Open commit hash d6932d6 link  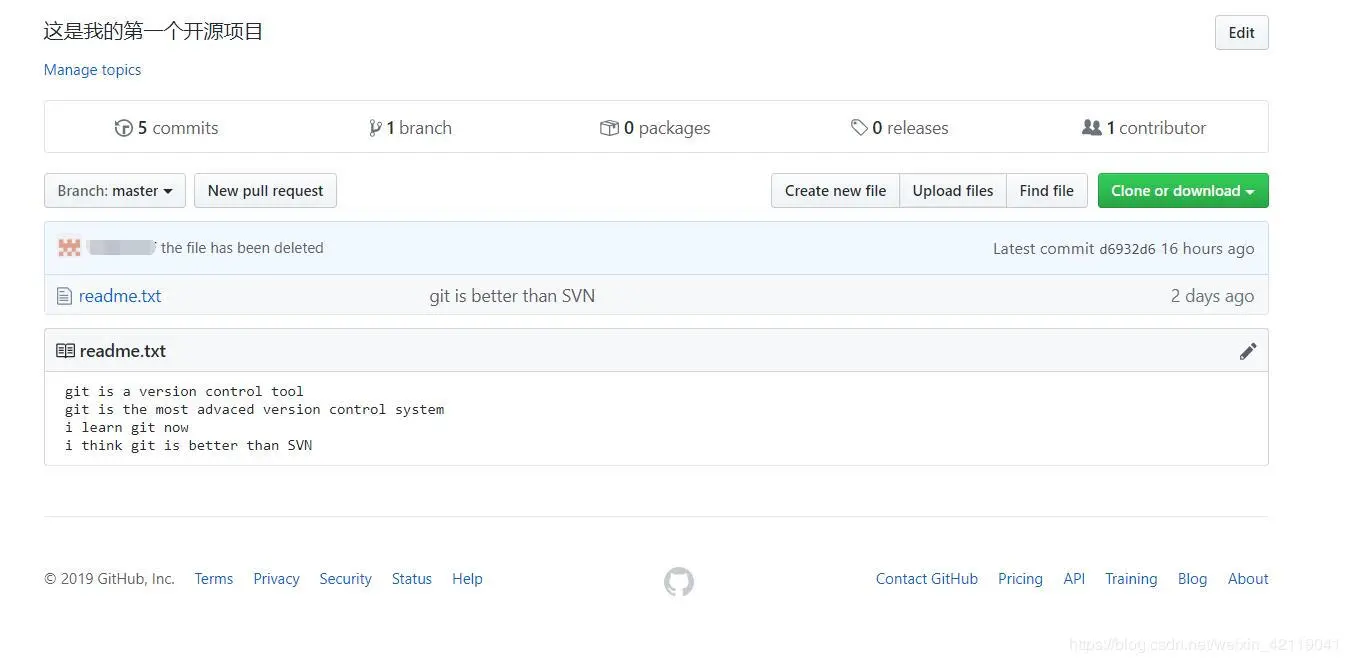pyautogui.click(x=1127, y=249)
